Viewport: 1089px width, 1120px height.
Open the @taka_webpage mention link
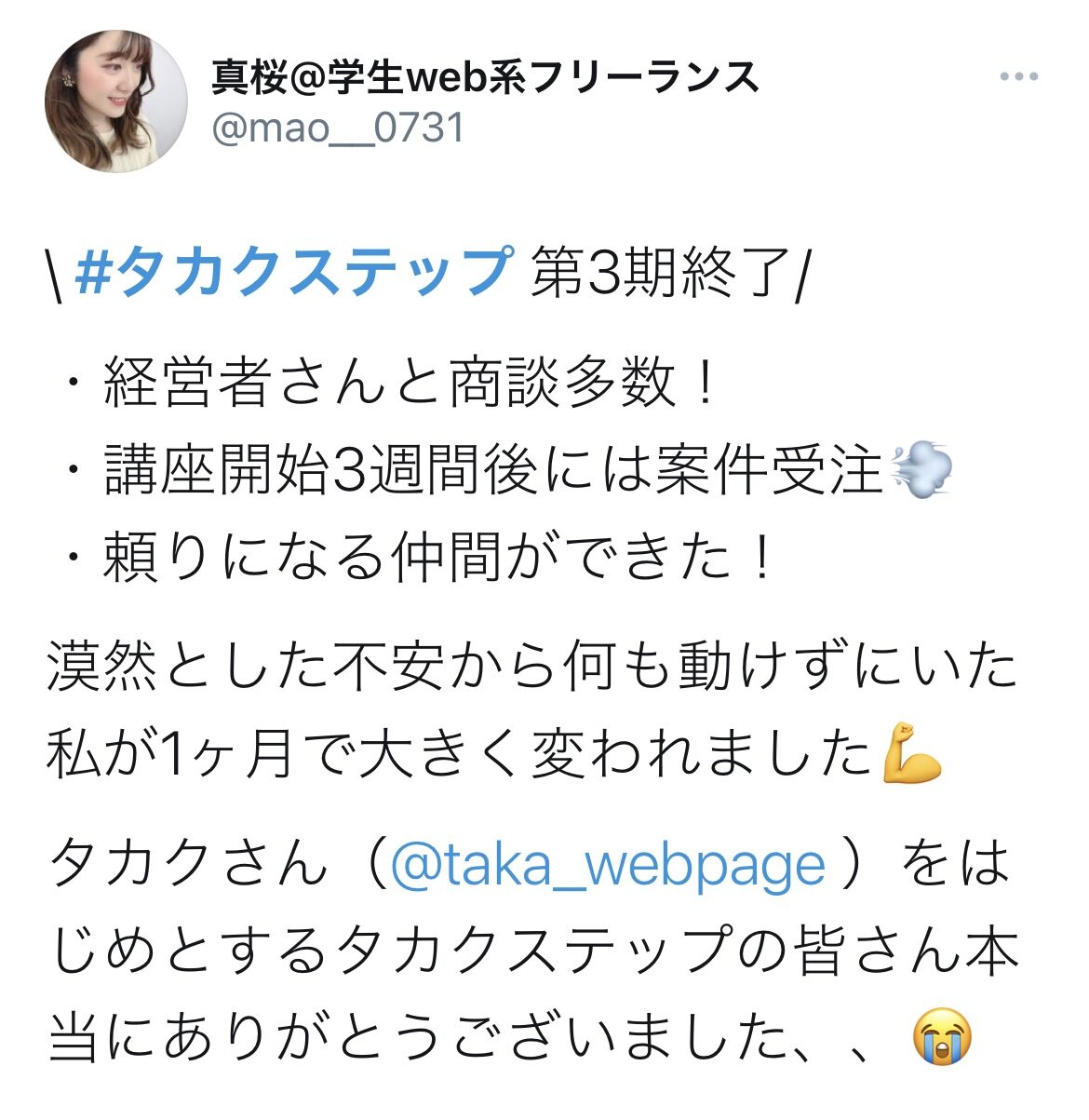click(608, 864)
